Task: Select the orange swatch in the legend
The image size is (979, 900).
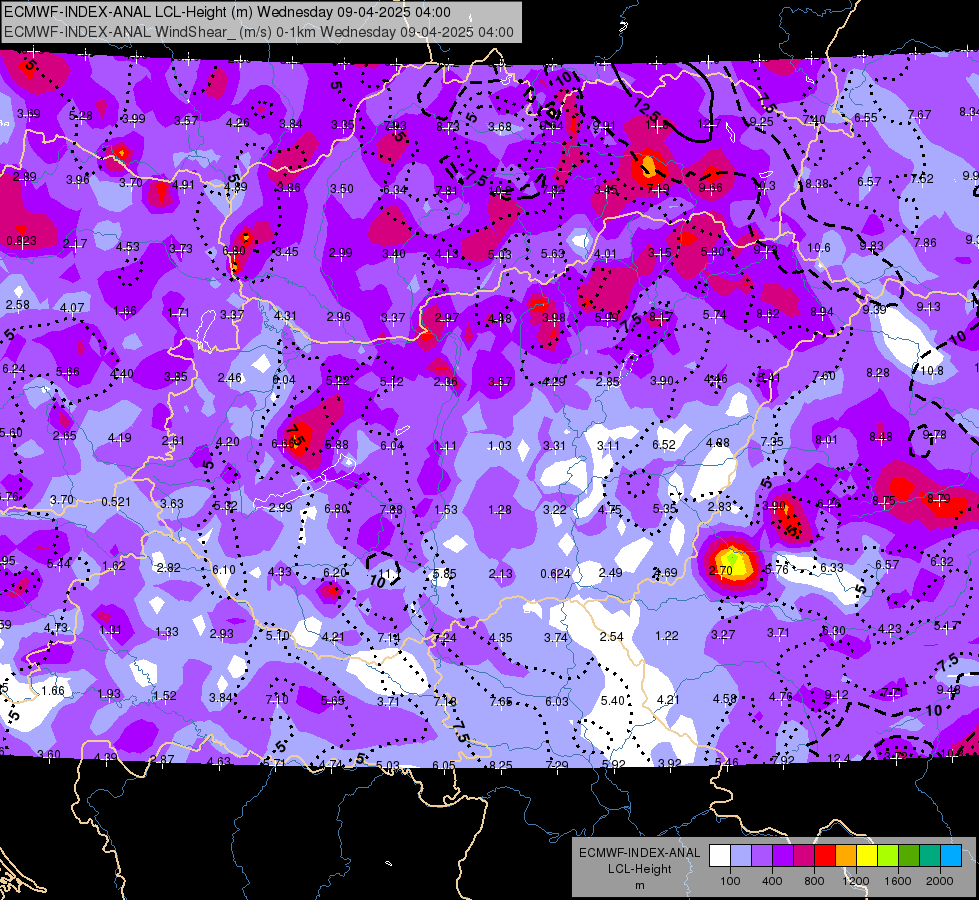Action: coord(846,856)
